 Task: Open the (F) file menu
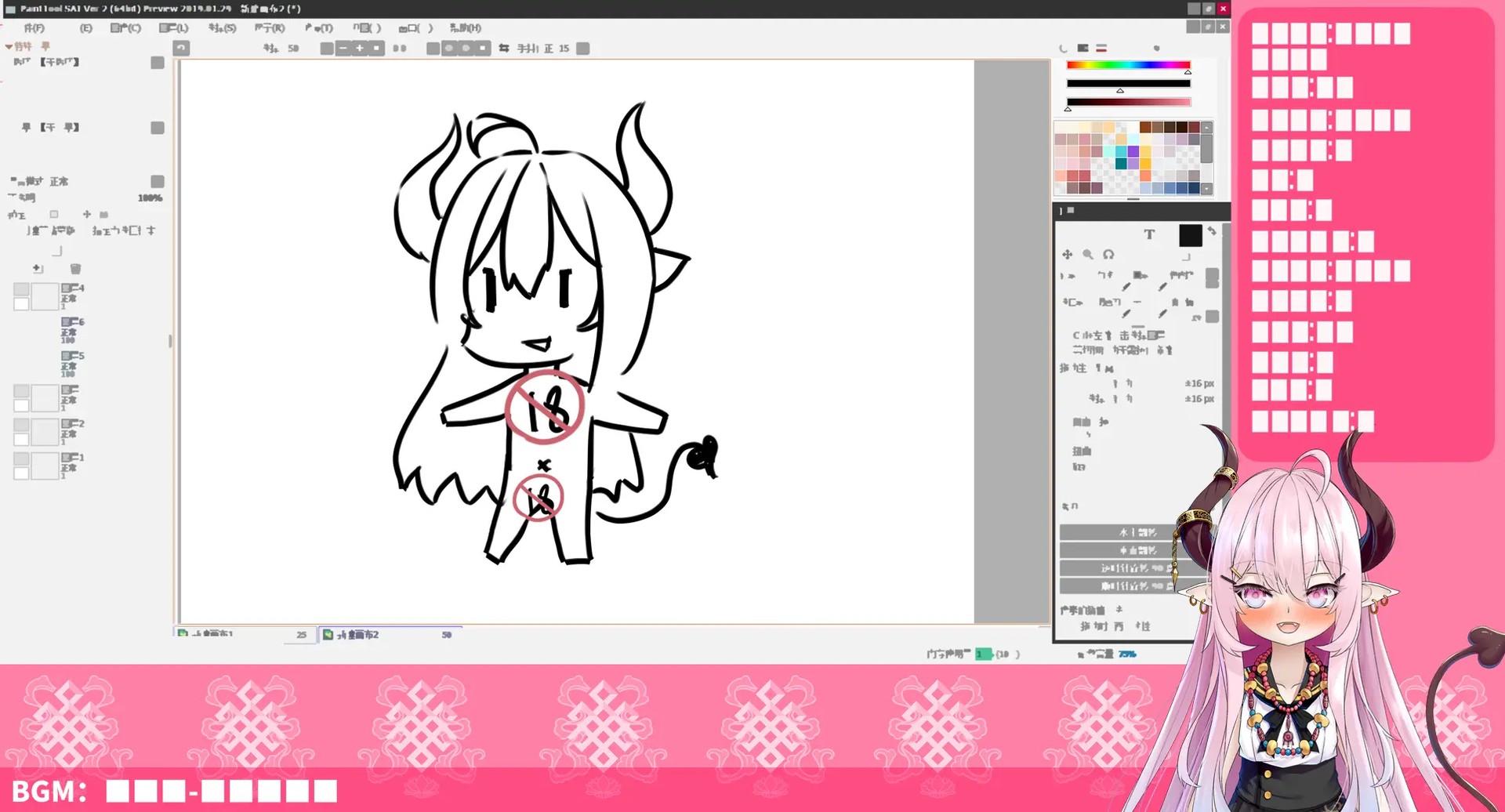[34, 28]
